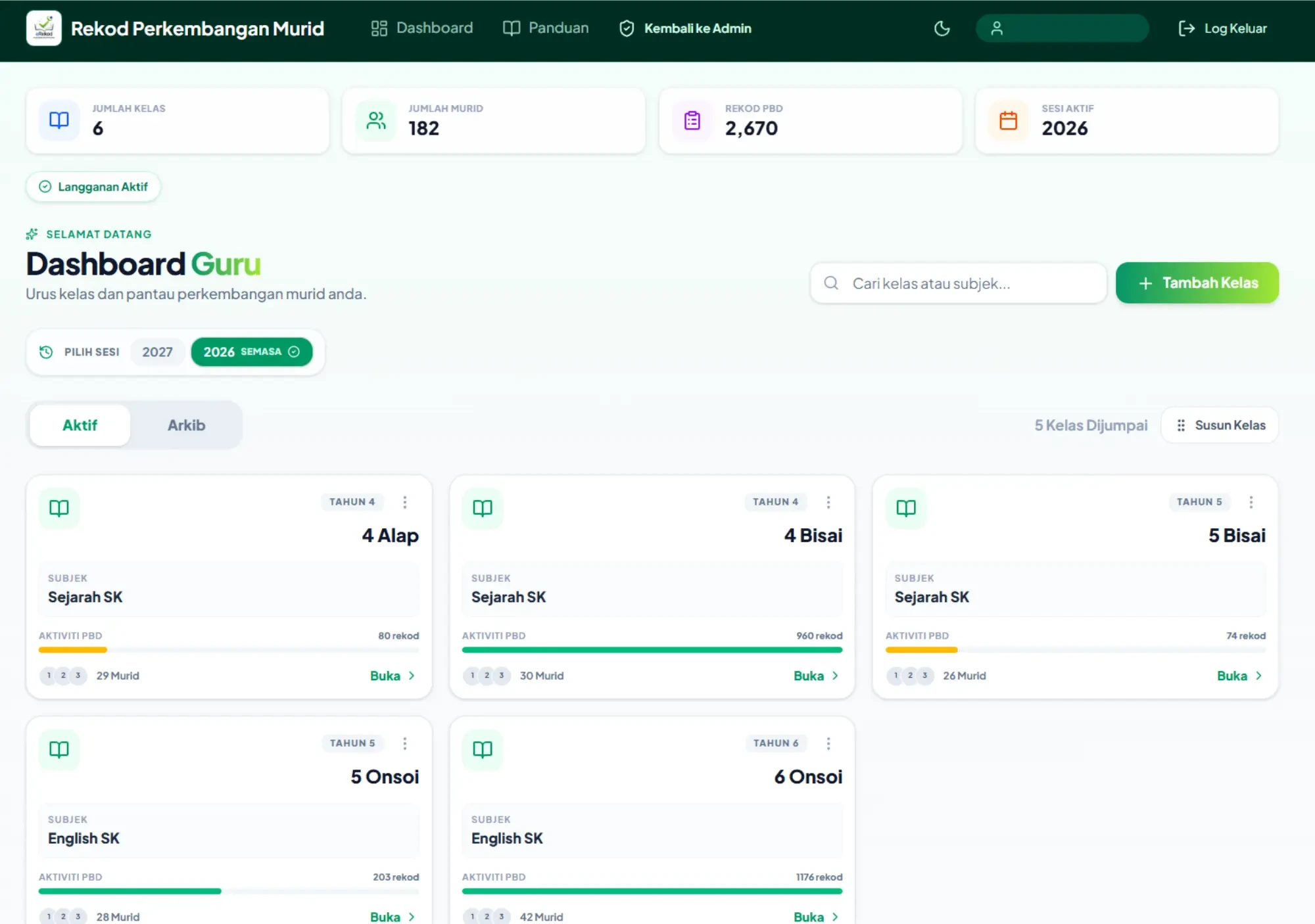Click the 5 Kelas Dijumpai text

tap(1091, 425)
